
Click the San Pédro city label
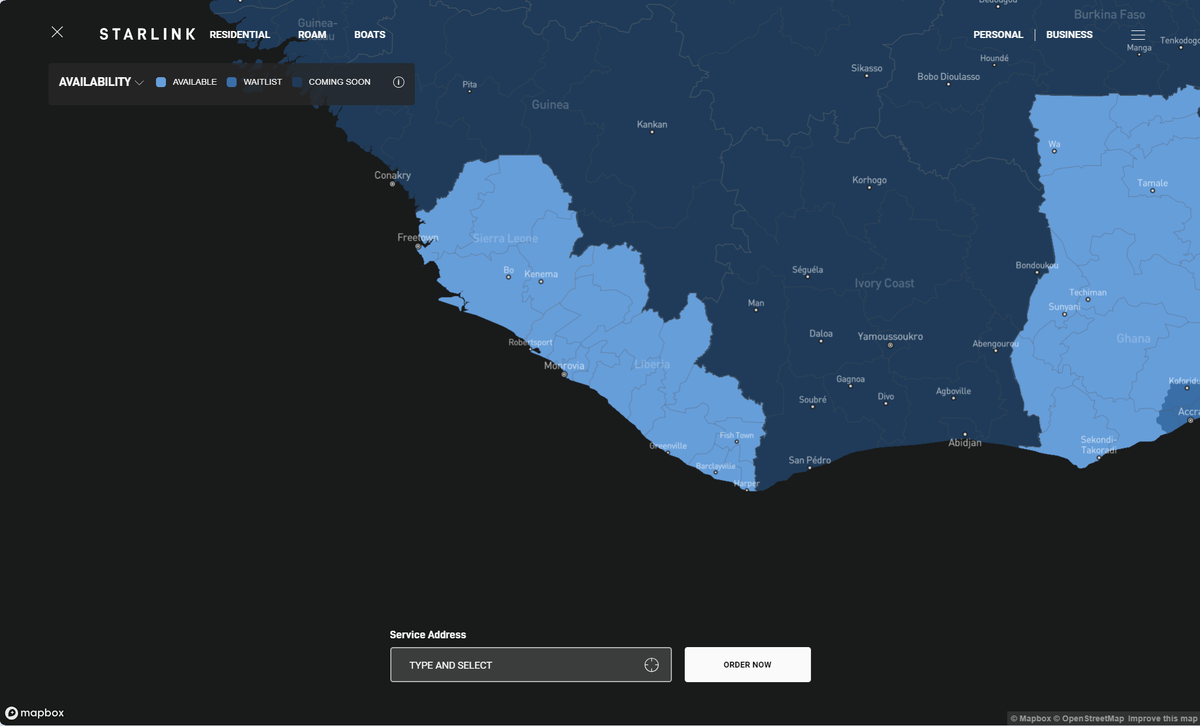coord(810,460)
